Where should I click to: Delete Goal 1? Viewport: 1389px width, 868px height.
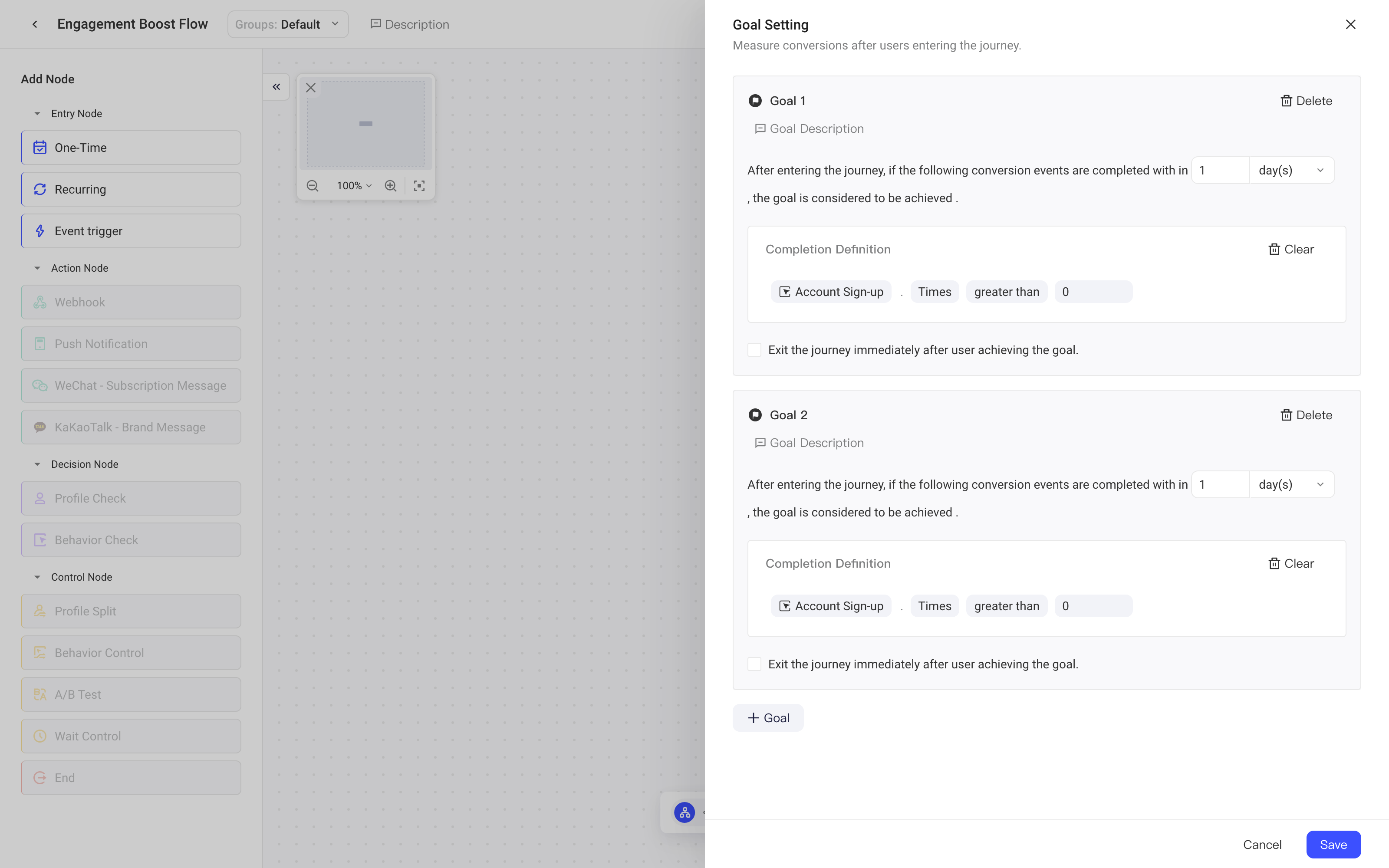(1307, 101)
